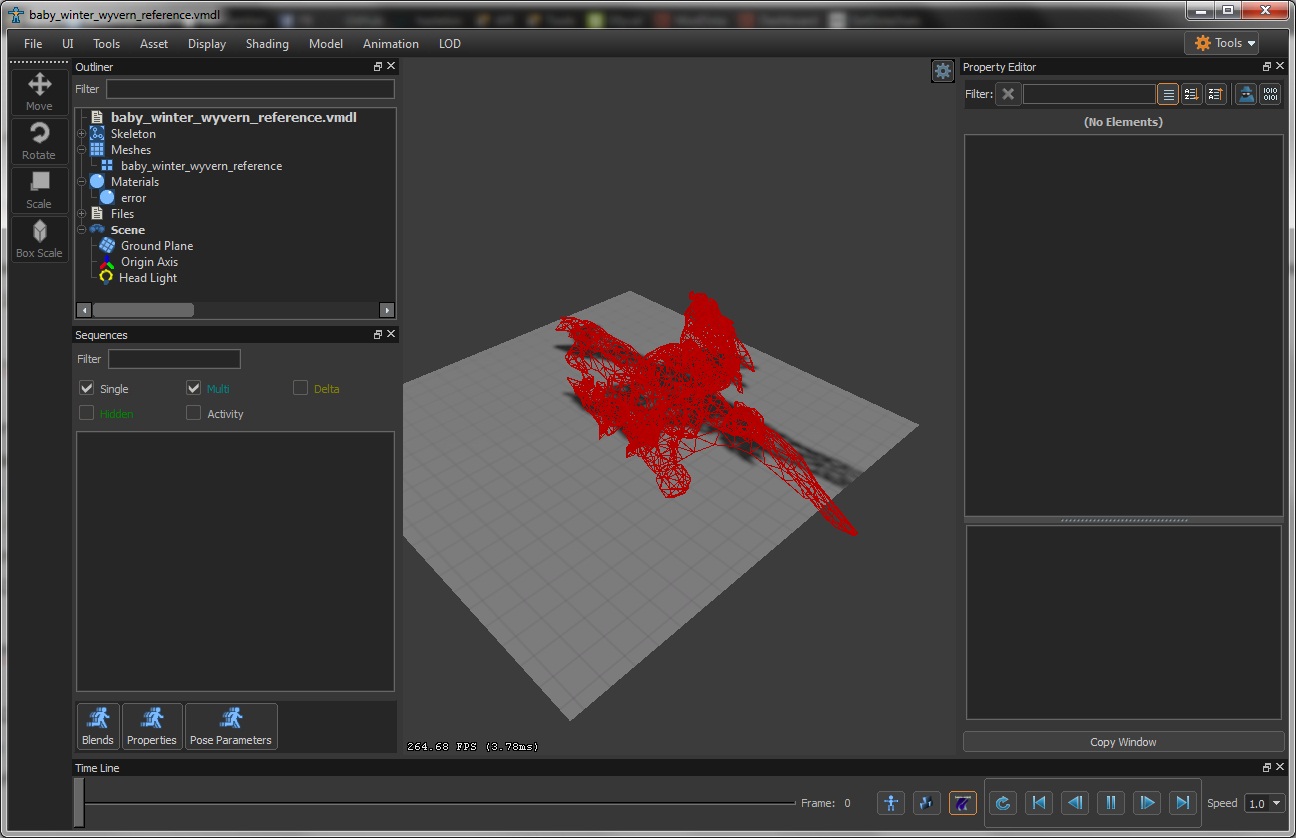
Task: Pause the animation playback
Action: (1111, 802)
